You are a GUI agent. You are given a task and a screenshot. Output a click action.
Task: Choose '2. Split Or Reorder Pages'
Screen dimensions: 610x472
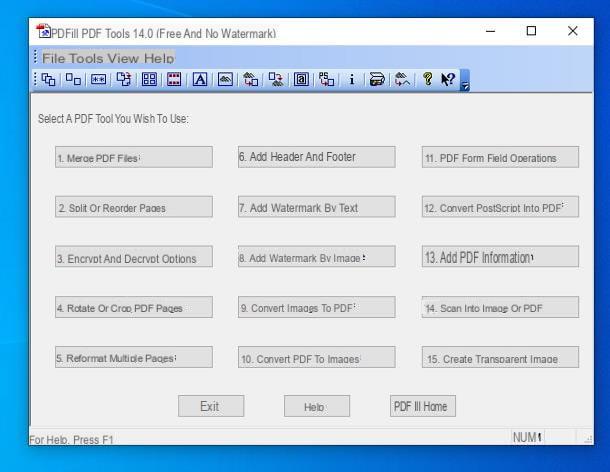tap(134, 207)
